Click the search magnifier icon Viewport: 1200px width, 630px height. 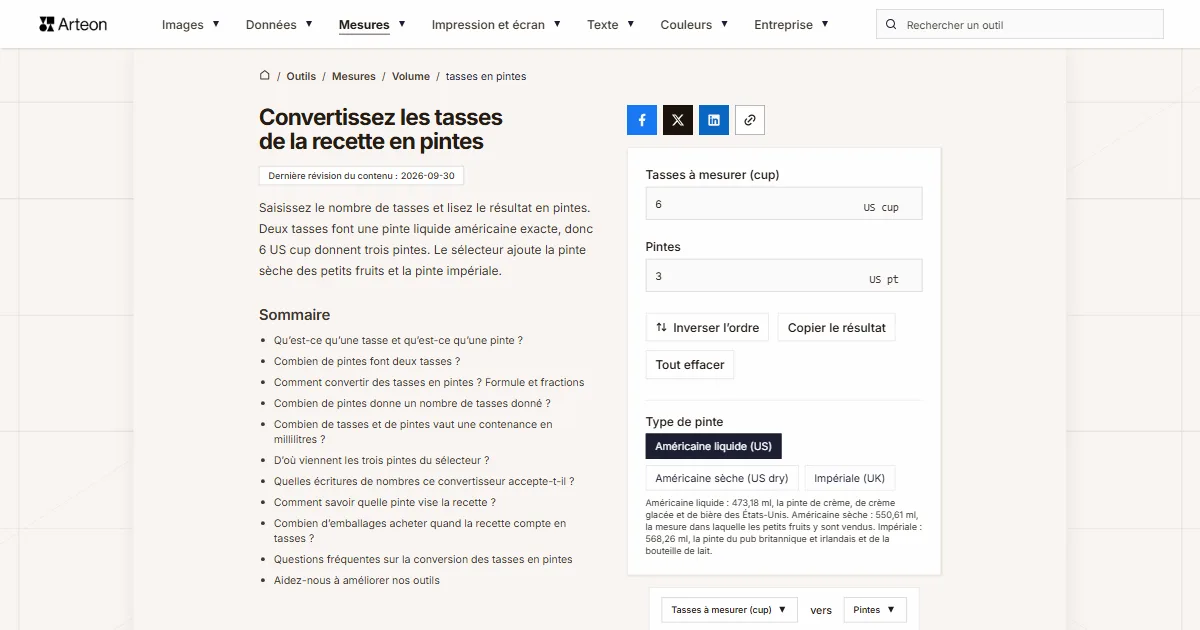click(x=892, y=25)
